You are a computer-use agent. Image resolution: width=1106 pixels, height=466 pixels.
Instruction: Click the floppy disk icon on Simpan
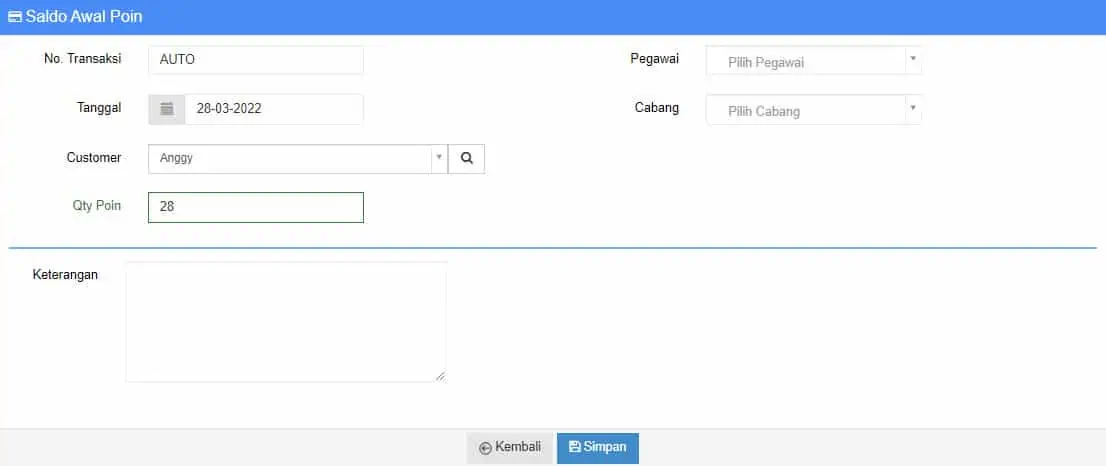[x=574, y=447]
